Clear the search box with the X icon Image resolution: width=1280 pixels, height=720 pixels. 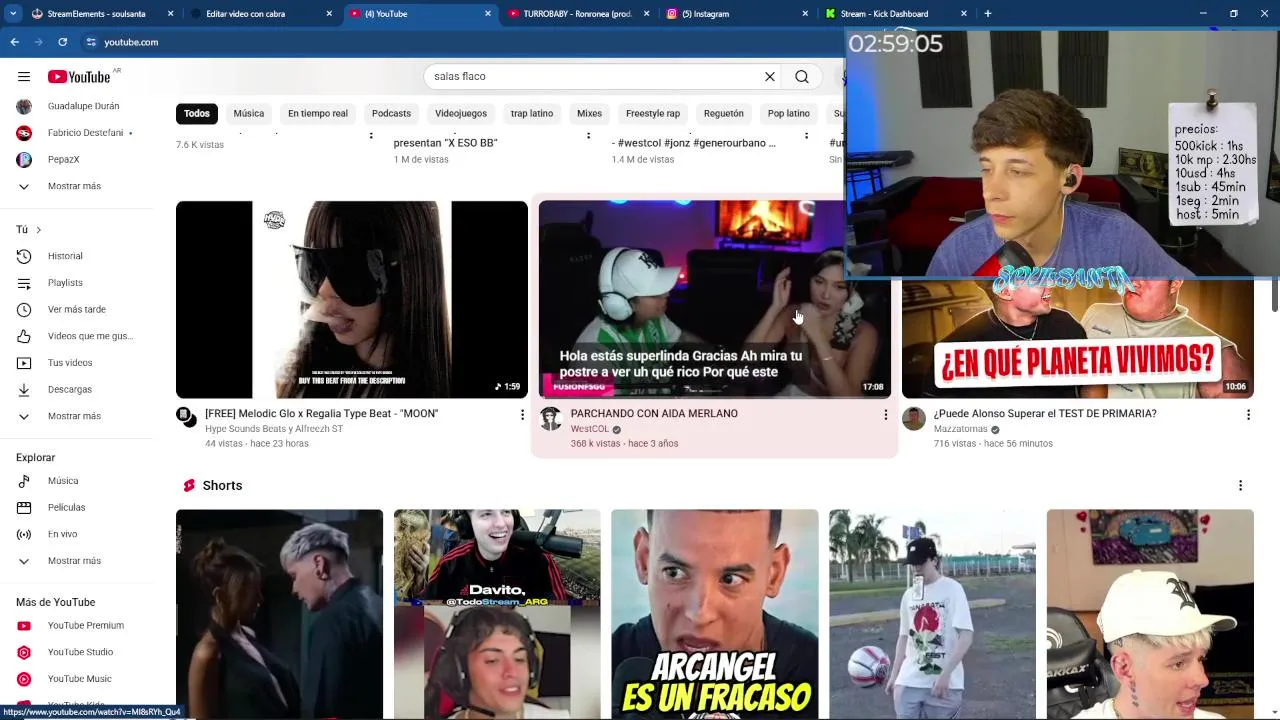pyautogui.click(x=770, y=76)
